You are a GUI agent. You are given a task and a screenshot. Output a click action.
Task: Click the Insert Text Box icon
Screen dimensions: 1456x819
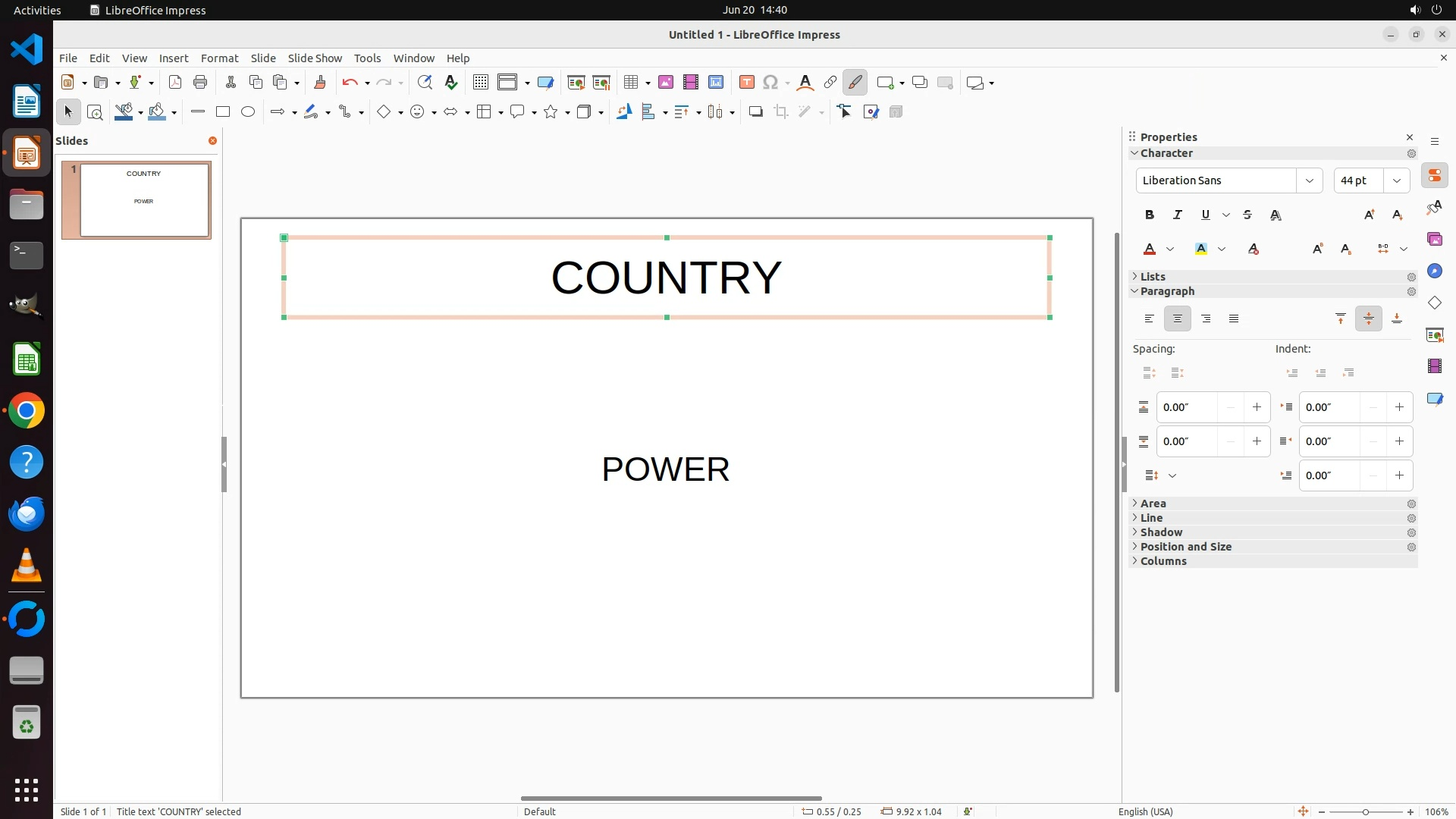click(x=746, y=83)
